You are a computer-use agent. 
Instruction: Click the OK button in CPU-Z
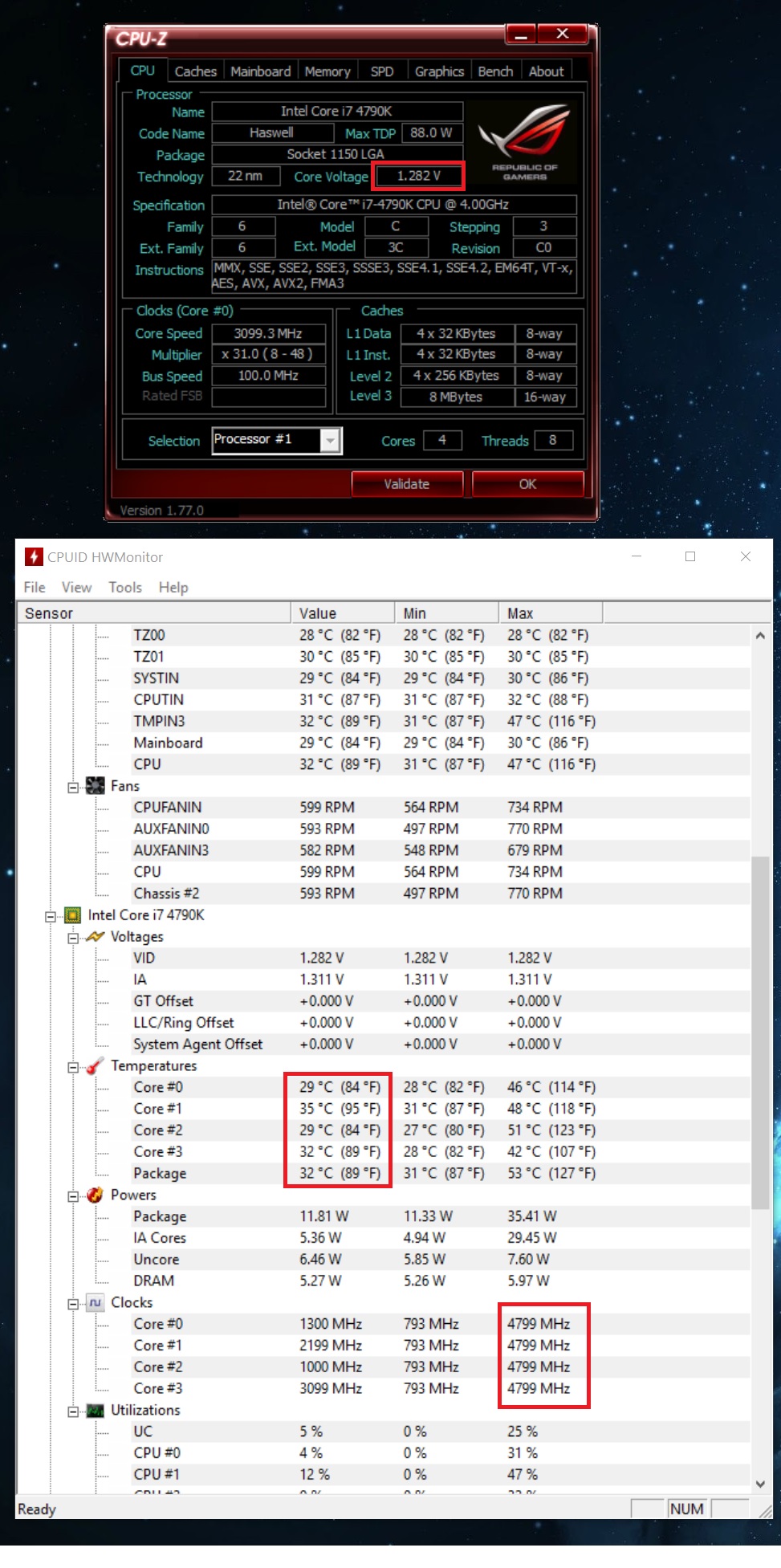tap(527, 483)
